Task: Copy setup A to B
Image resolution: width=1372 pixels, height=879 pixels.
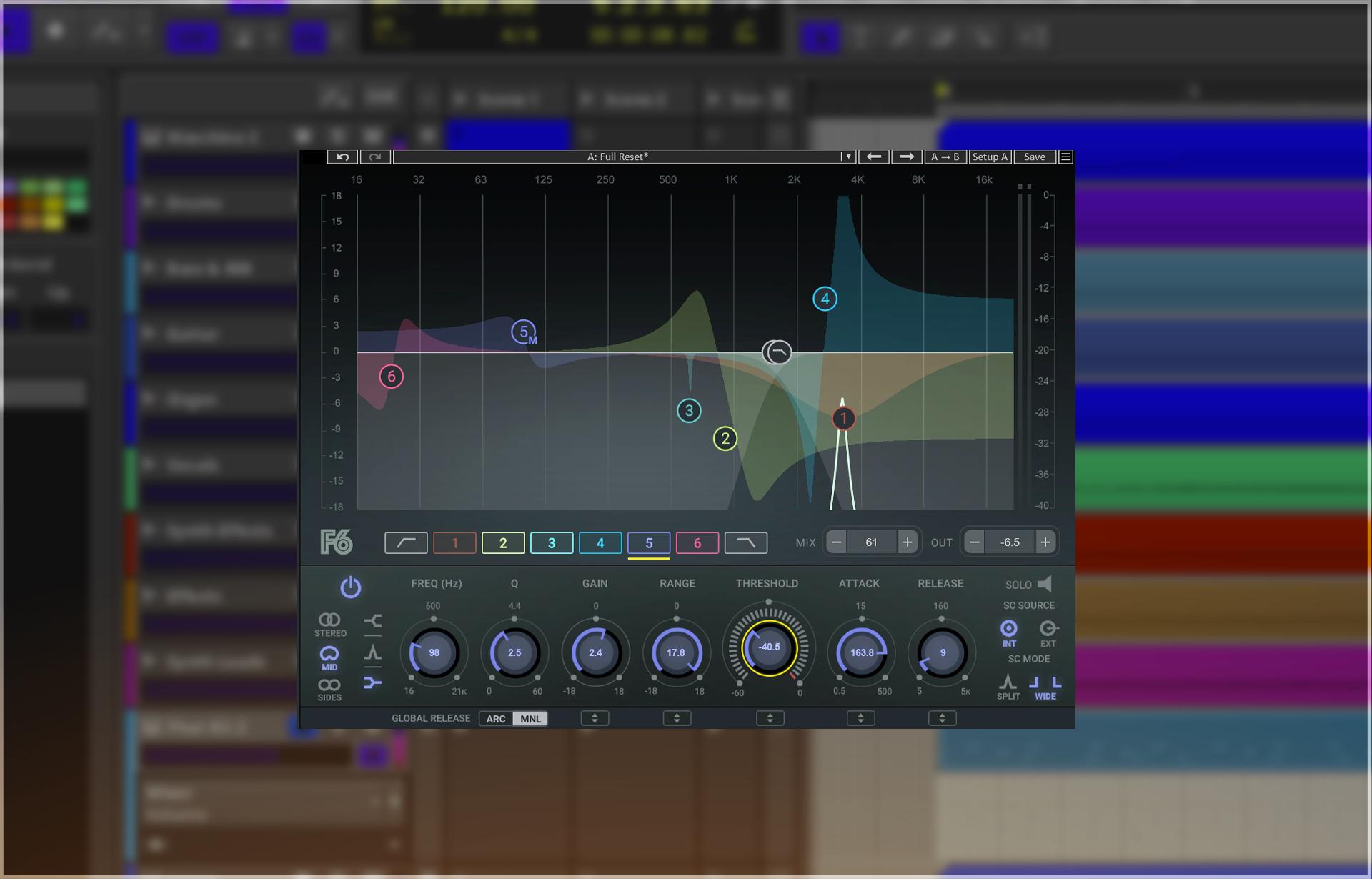Action: point(945,157)
